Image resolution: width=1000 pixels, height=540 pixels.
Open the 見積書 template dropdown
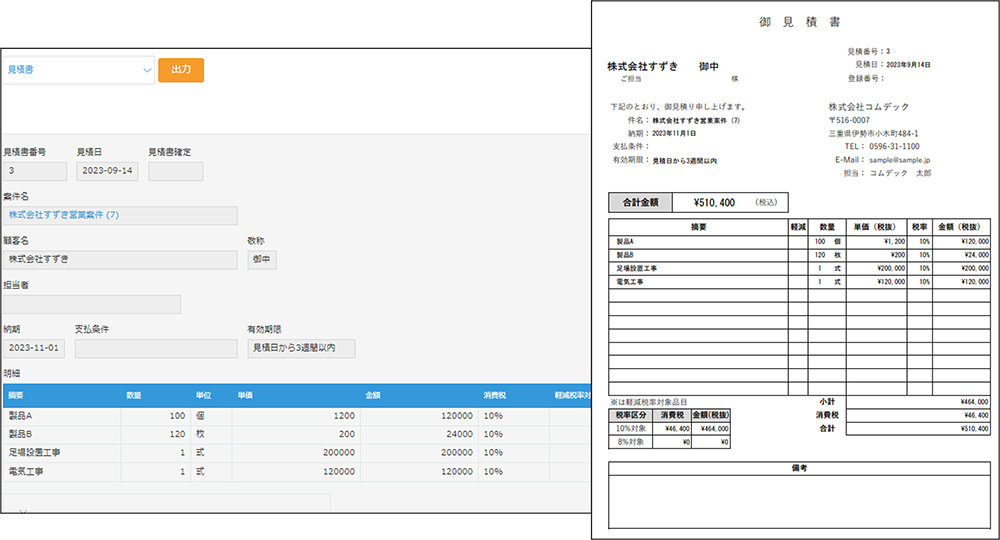(x=78, y=70)
